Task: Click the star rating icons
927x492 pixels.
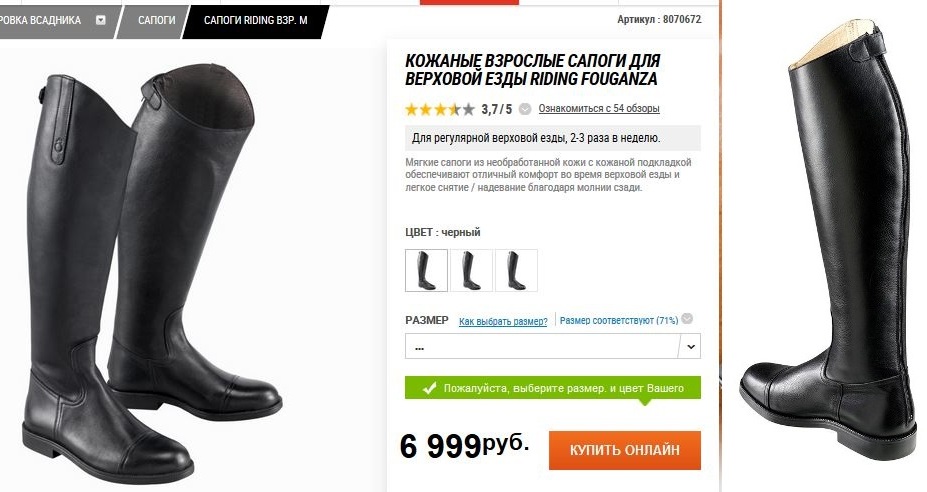Action: click(x=440, y=109)
